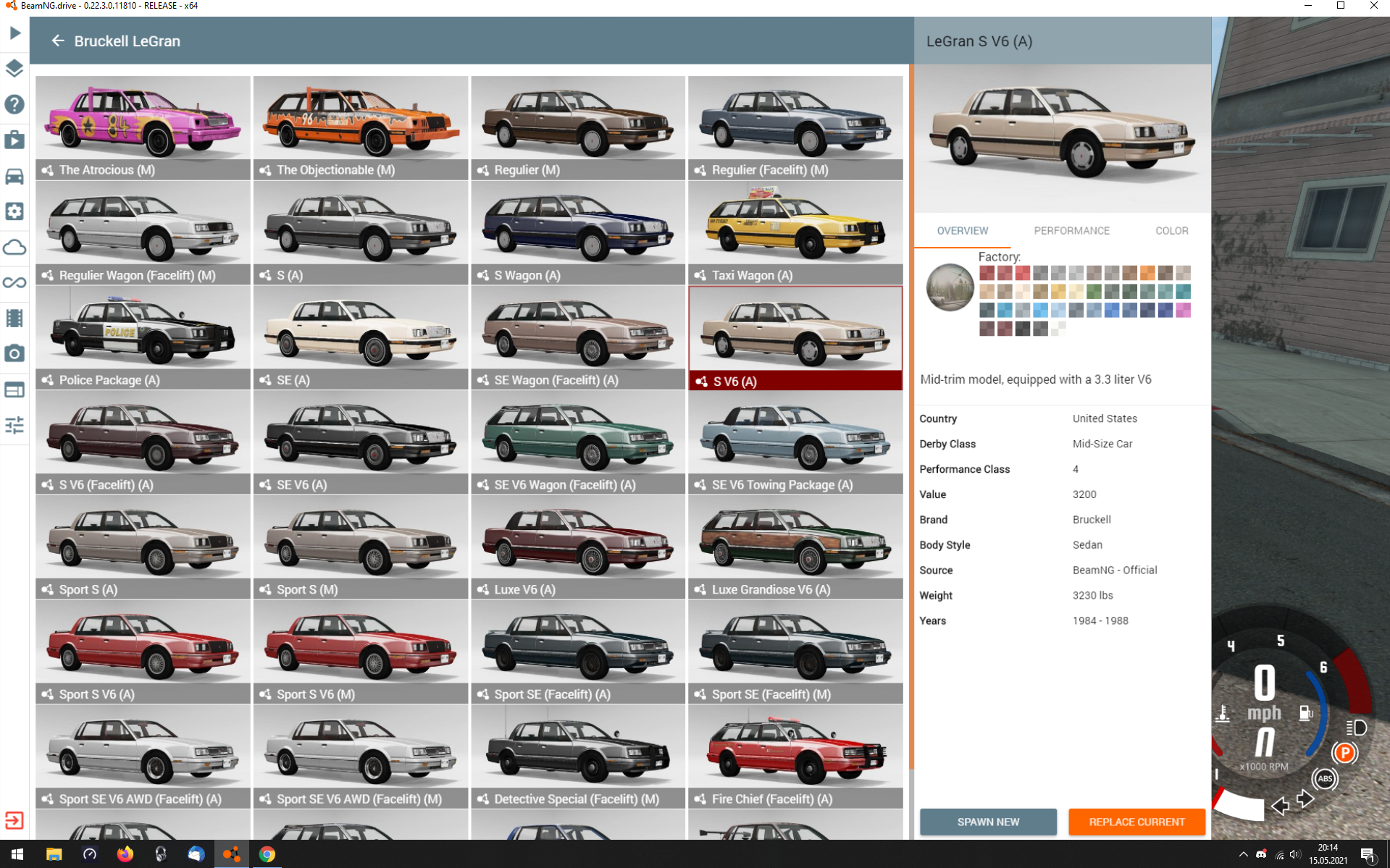Choose the Sport S V6 (M) car
This screenshot has height=868, width=1390.
(x=361, y=652)
